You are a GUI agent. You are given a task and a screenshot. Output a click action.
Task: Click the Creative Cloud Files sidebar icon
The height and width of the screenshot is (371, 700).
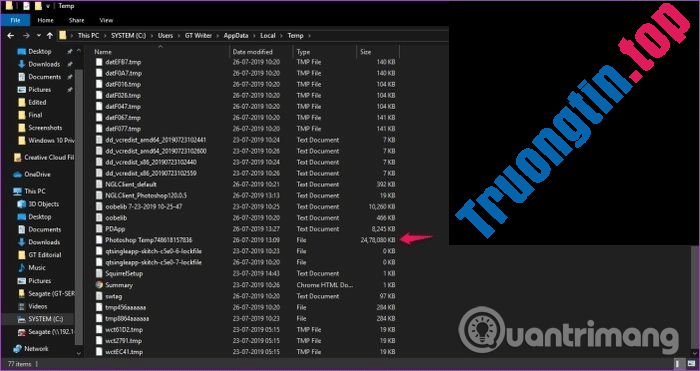tap(17, 157)
